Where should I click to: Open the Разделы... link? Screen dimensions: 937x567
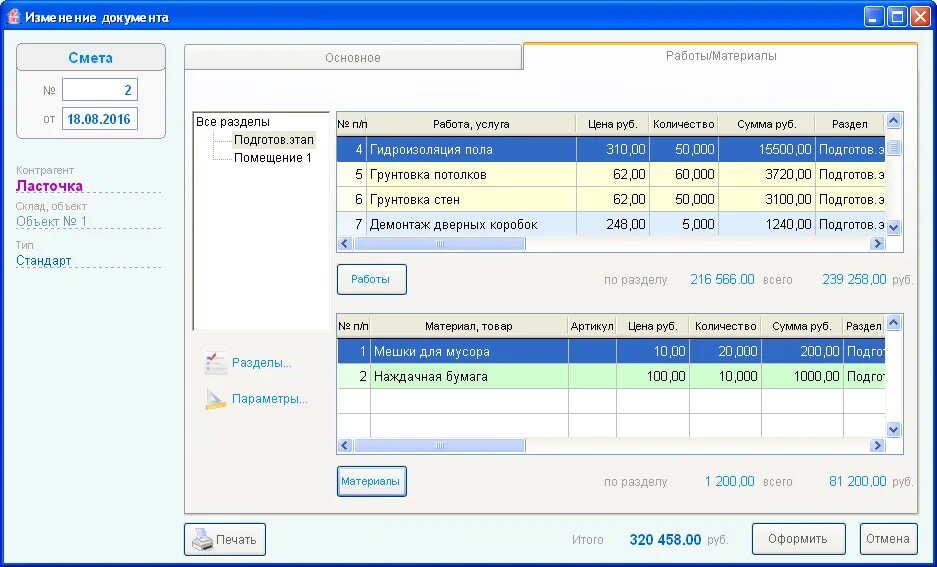pos(262,363)
